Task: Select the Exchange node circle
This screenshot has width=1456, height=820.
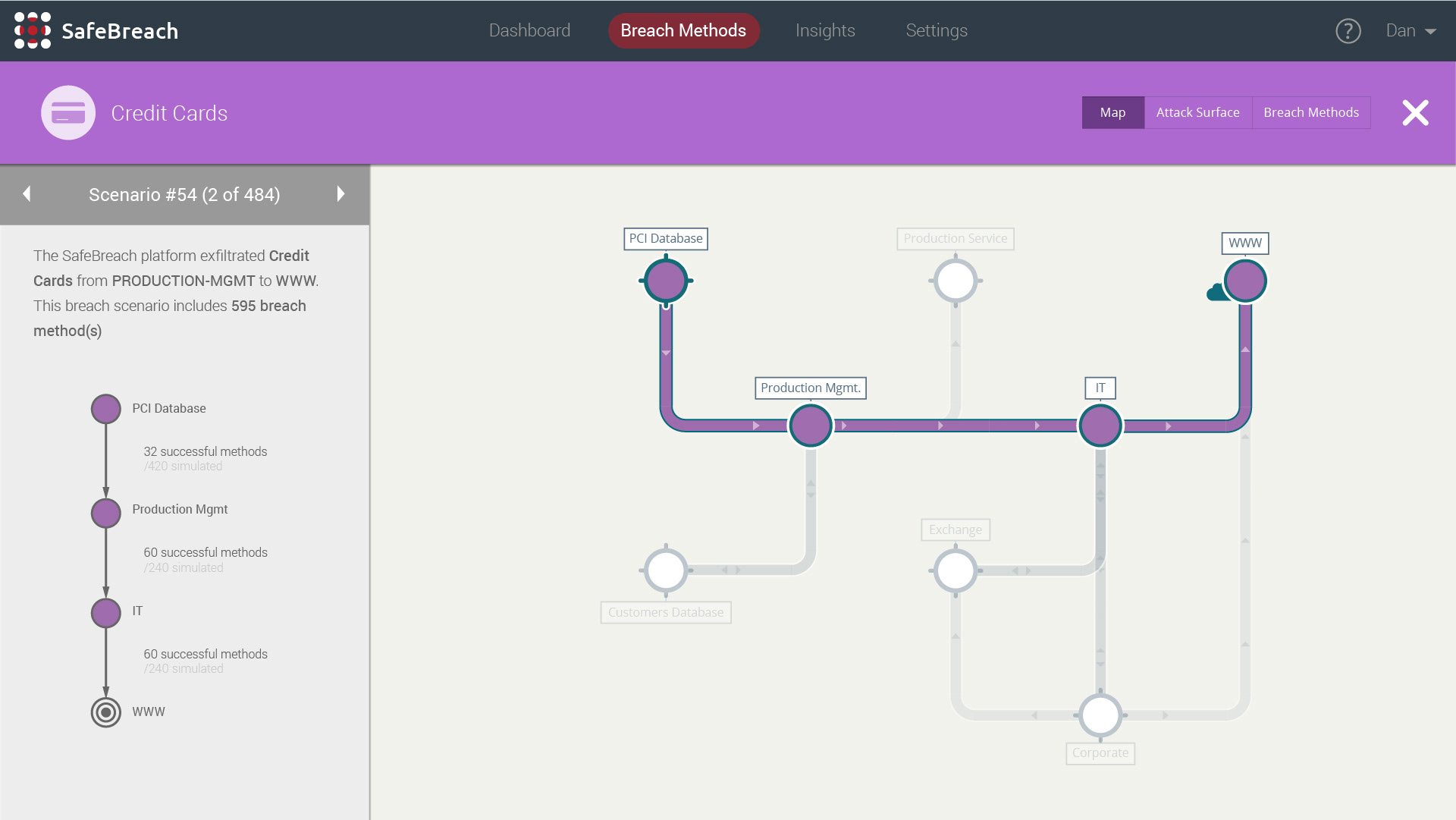Action: click(955, 570)
